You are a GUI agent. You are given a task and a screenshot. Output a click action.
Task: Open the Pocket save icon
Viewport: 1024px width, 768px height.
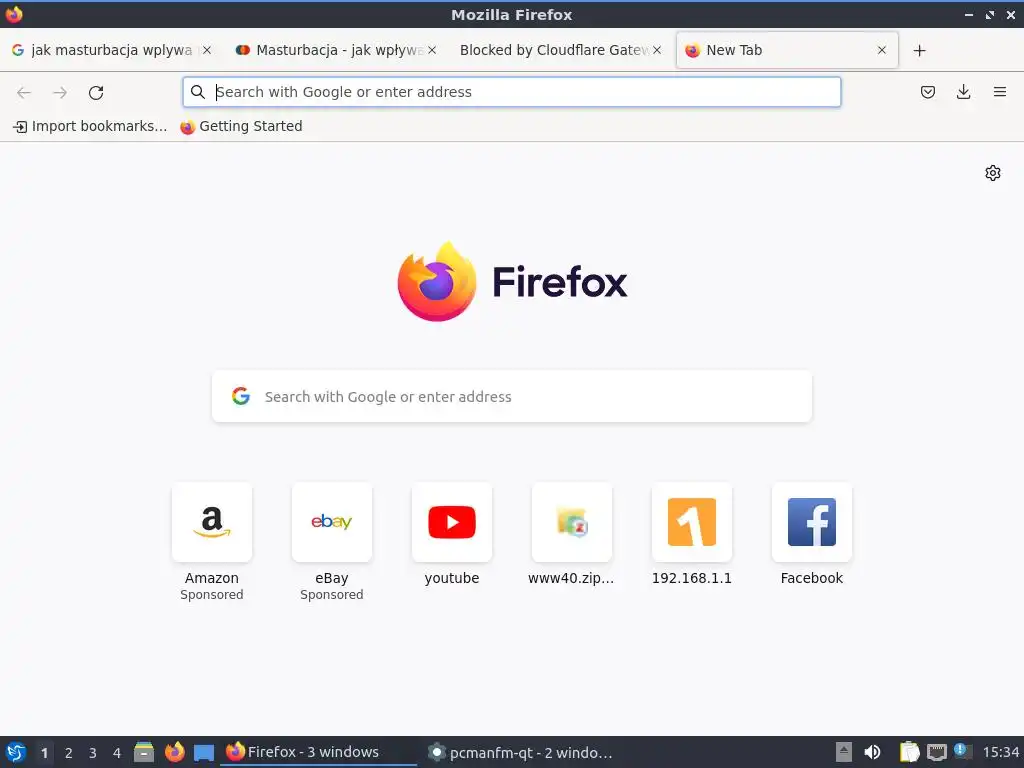(927, 92)
